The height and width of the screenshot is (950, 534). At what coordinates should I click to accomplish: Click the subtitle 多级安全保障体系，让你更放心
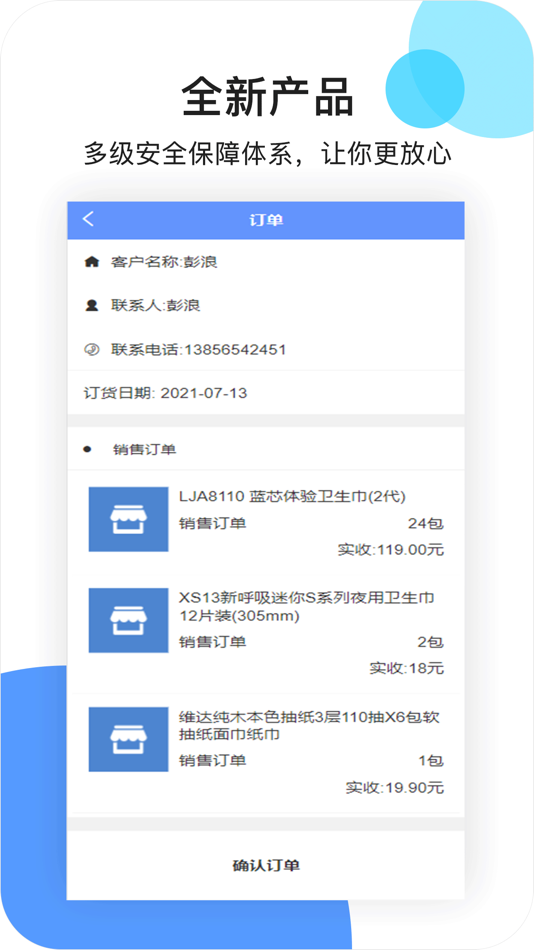(267, 153)
